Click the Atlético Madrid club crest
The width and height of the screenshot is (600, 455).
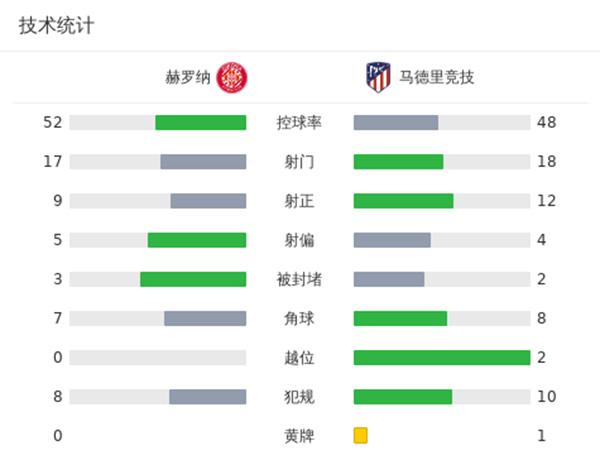(377, 77)
